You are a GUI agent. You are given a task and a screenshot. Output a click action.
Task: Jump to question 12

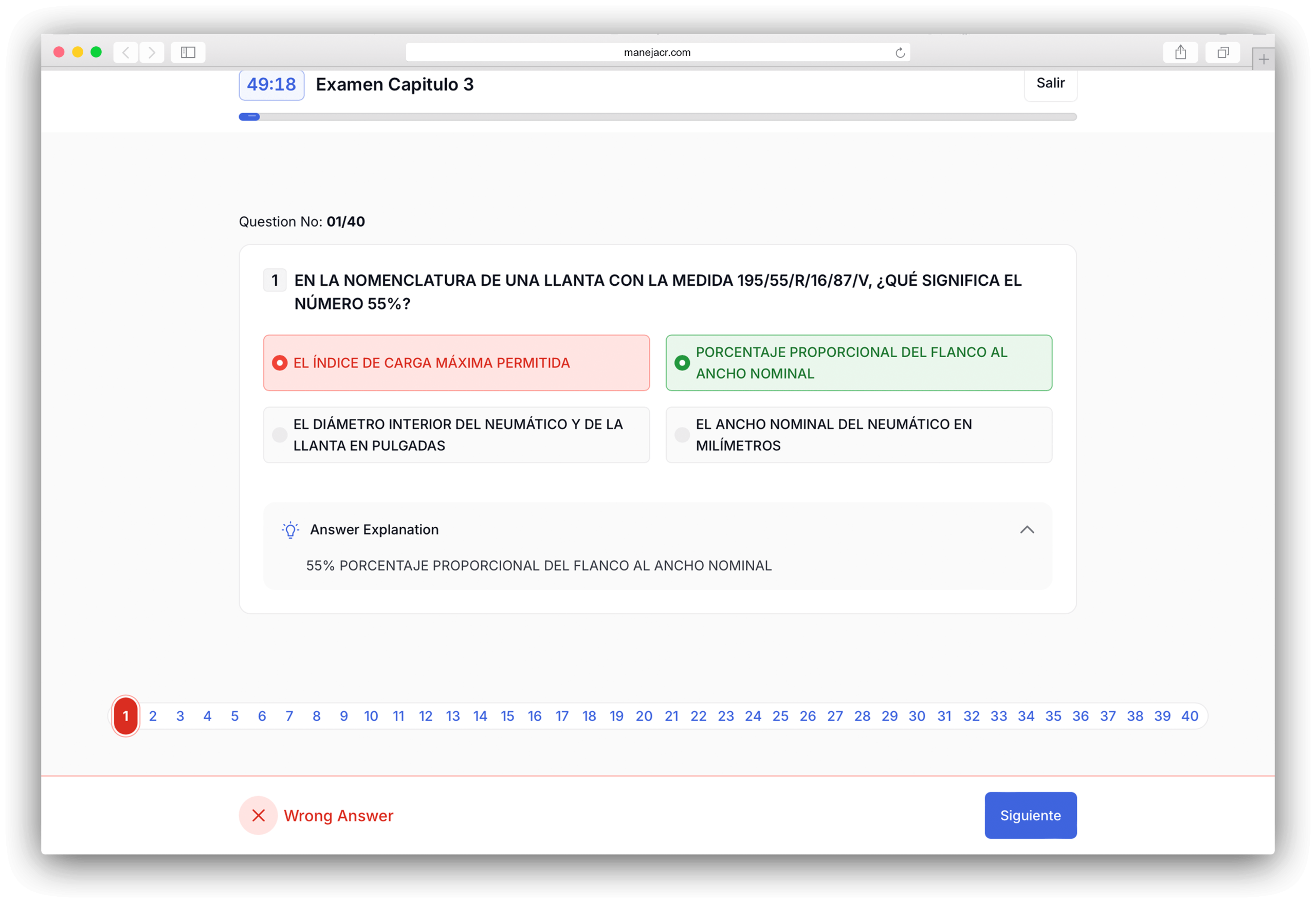(425, 716)
